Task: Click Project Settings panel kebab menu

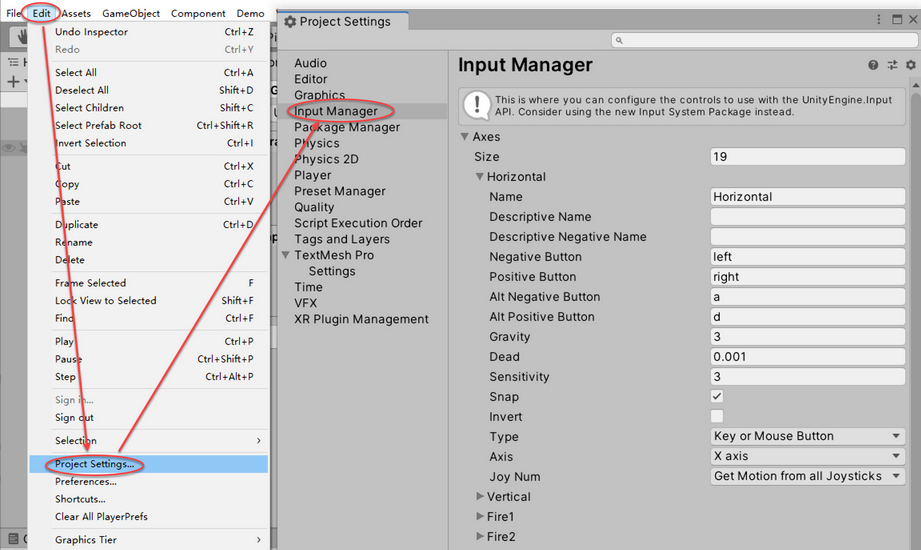Action: [x=879, y=19]
